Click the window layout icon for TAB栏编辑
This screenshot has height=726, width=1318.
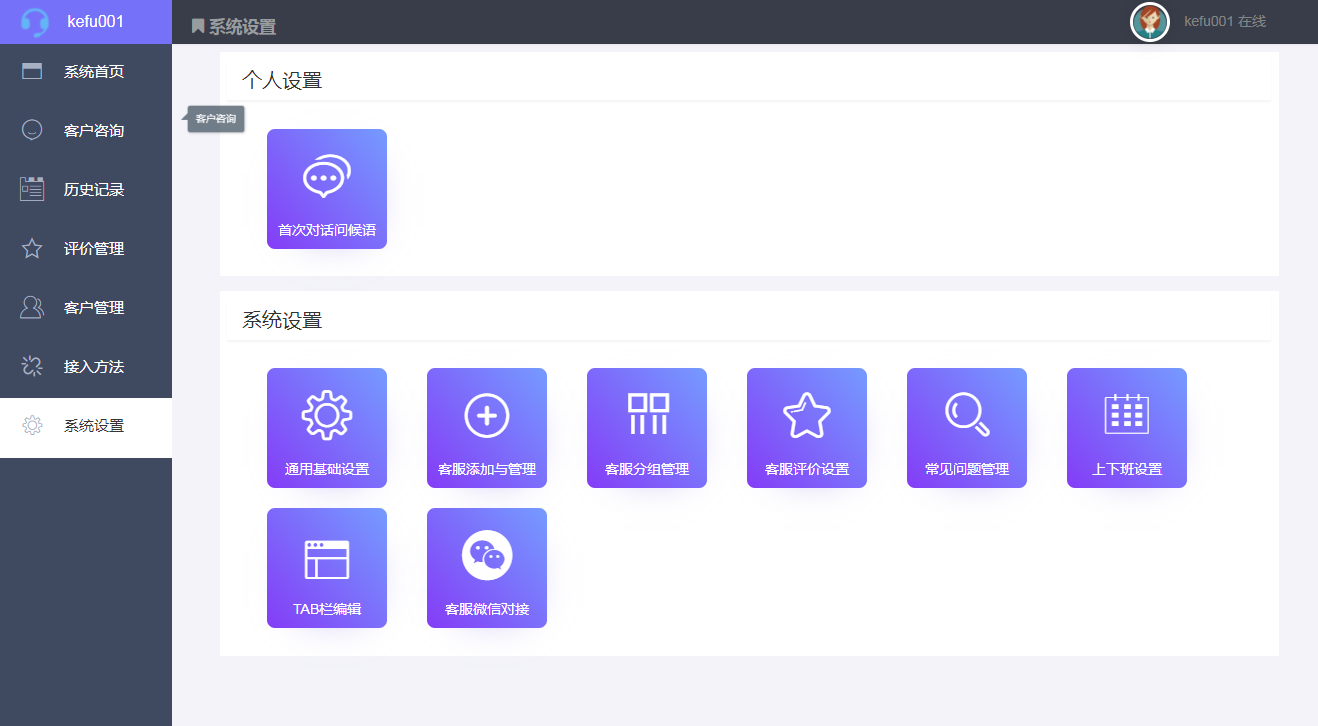[x=327, y=559]
